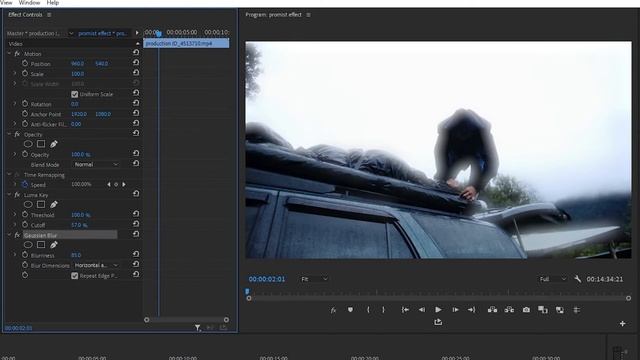The image size is (640, 360).
Task: Open Full playback resolution dropdown
Action: click(x=553, y=279)
